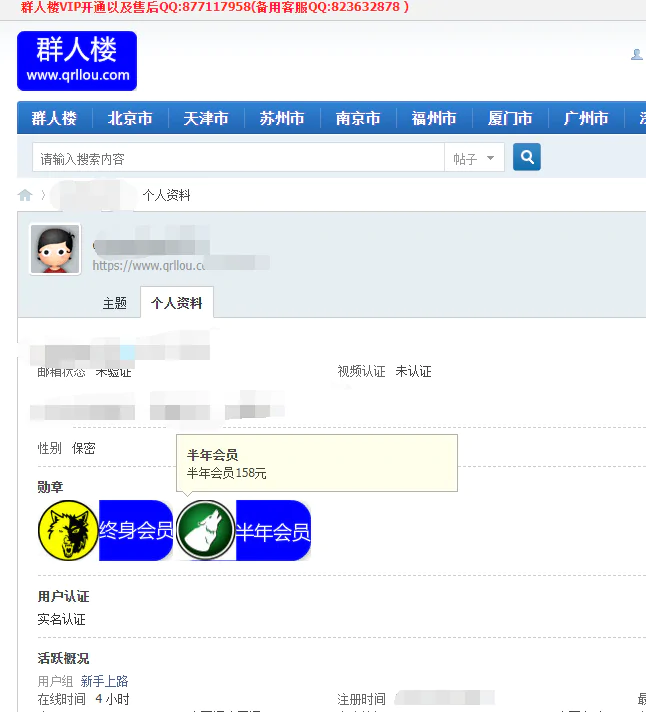
Task: Select 厦门市 in the navigation bar
Action: (x=510, y=118)
